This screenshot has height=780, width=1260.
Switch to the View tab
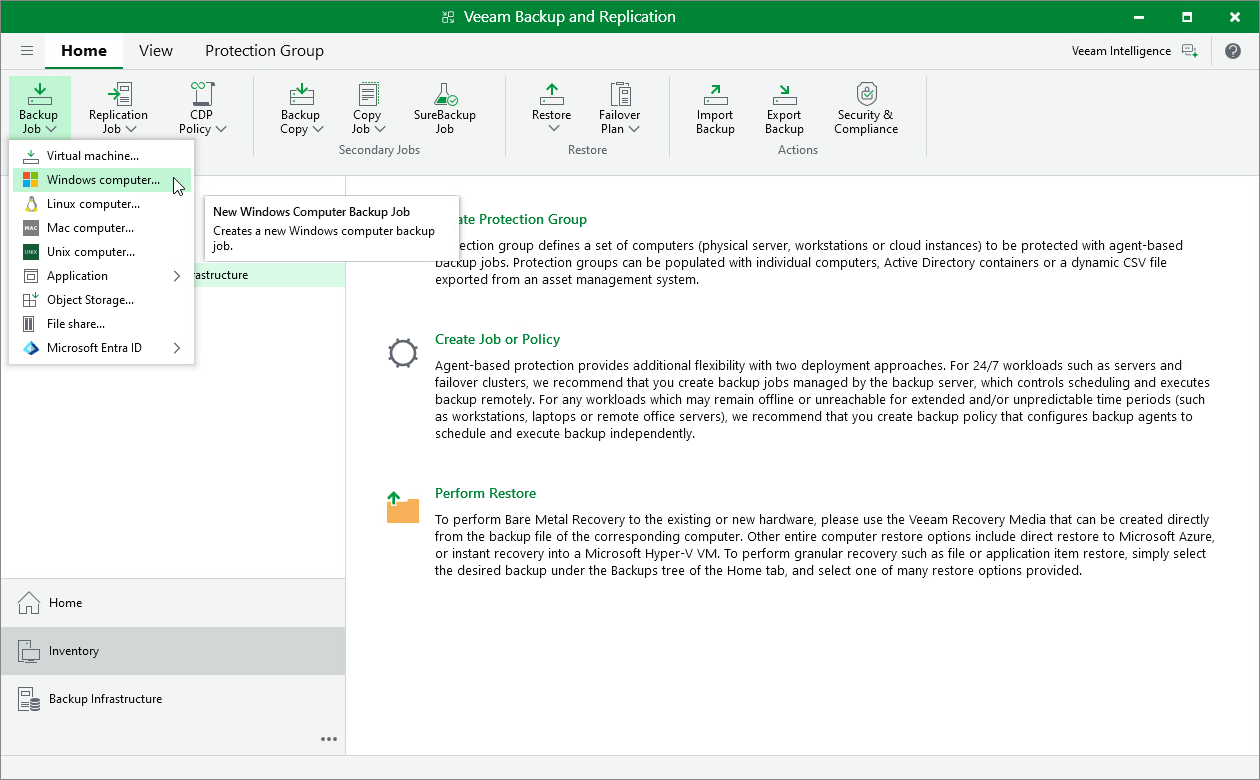[156, 51]
